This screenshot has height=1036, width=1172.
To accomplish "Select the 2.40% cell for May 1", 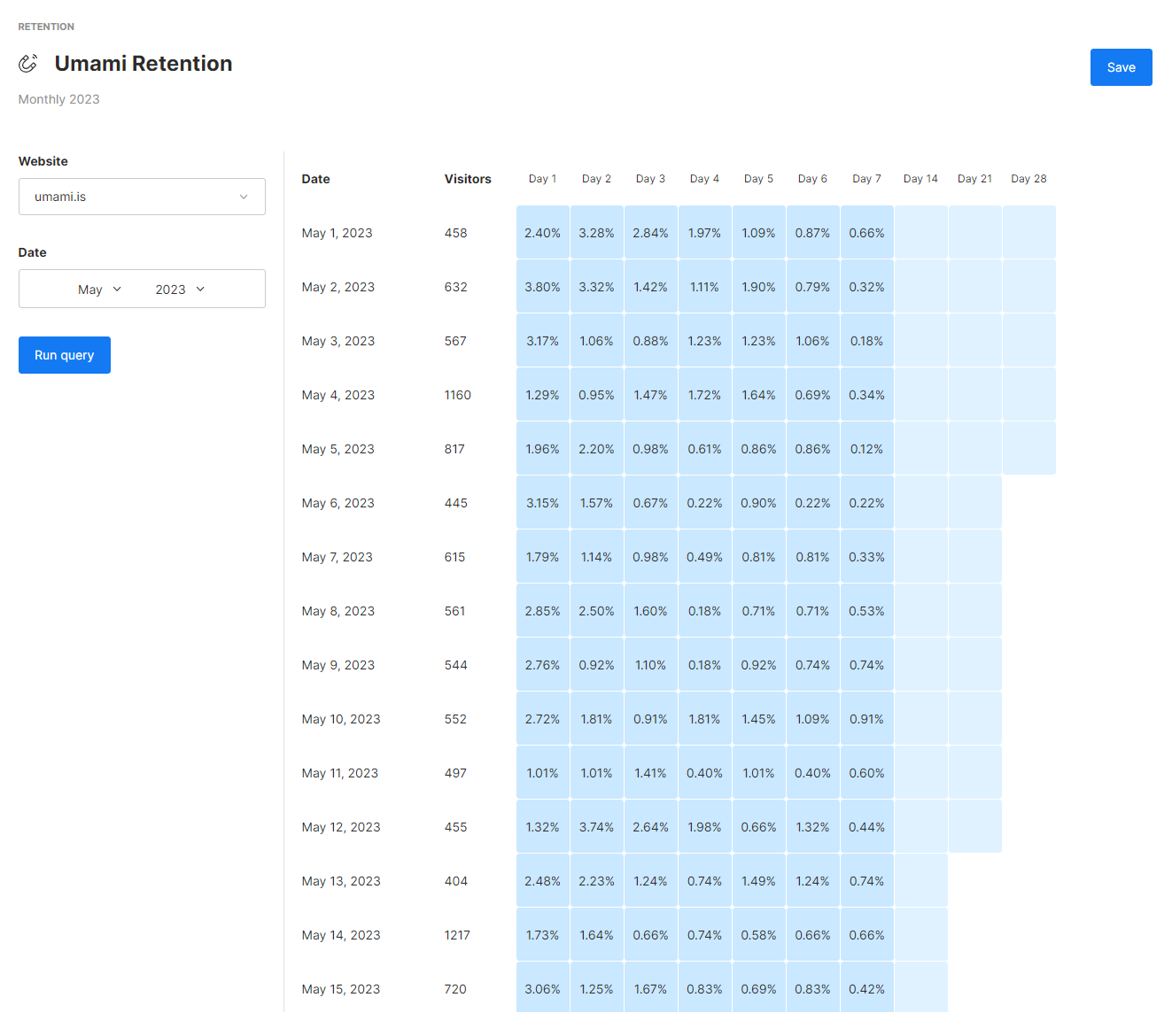I will point(542,233).
